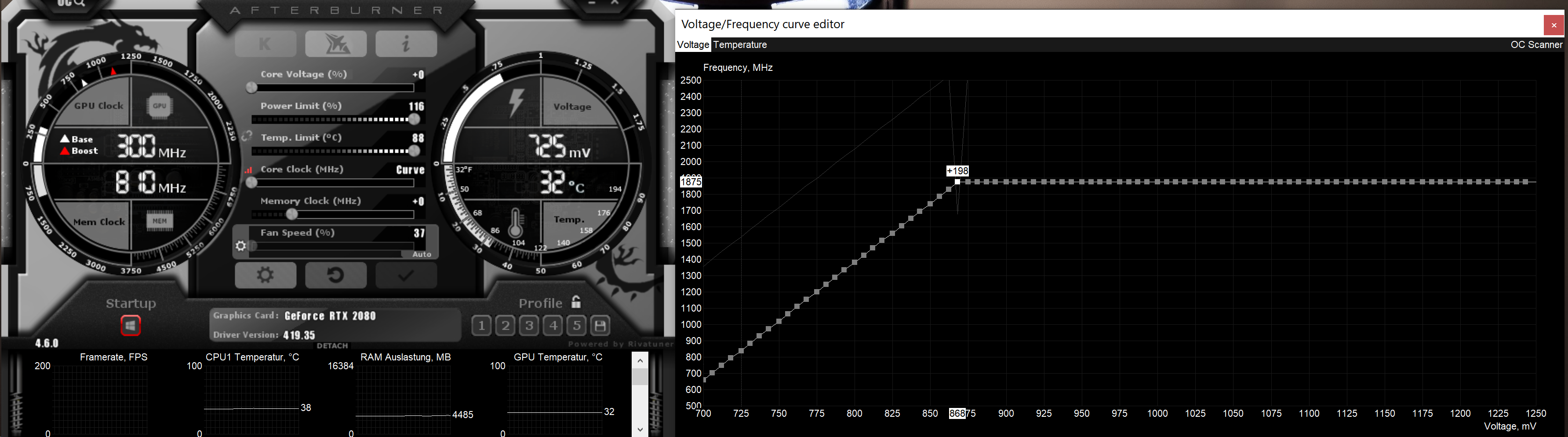
Task: Click the GPU chip icon on the clock gauge
Action: 160,106
